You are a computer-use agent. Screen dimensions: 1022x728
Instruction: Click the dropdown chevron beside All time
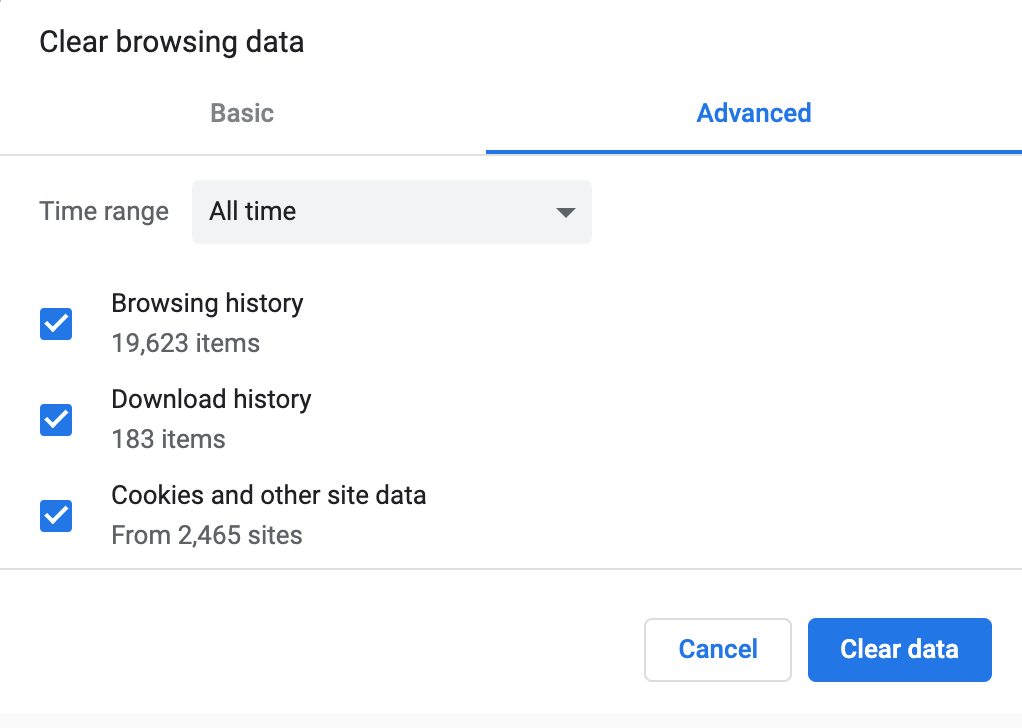[565, 212]
